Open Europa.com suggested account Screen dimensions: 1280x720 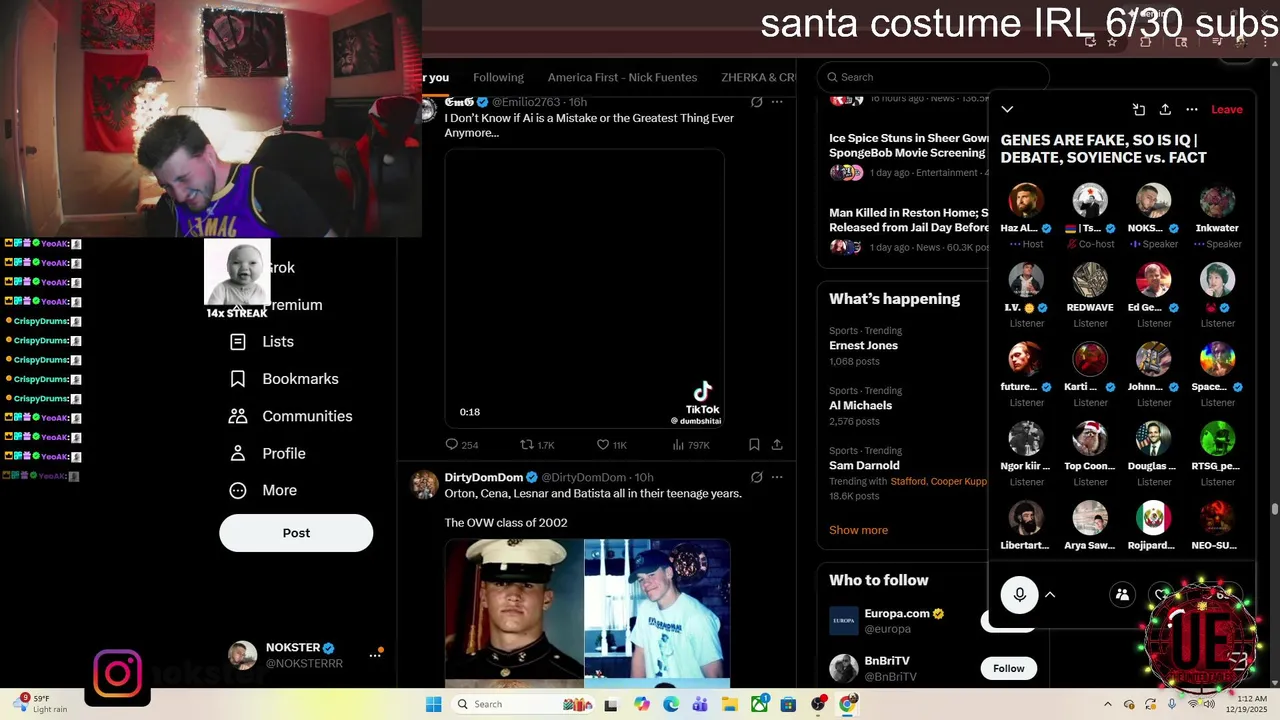click(897, 613)
